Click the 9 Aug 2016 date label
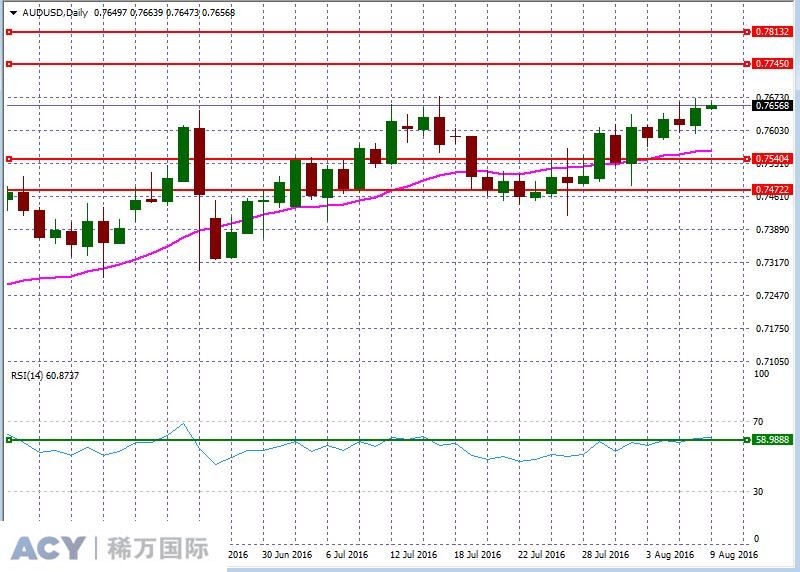 pos(734,555)
